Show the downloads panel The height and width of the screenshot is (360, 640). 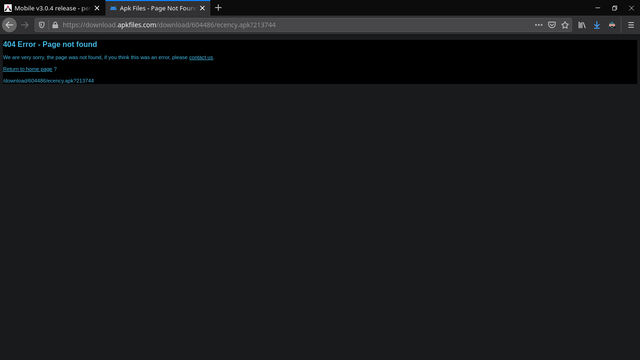click(597, 25)
